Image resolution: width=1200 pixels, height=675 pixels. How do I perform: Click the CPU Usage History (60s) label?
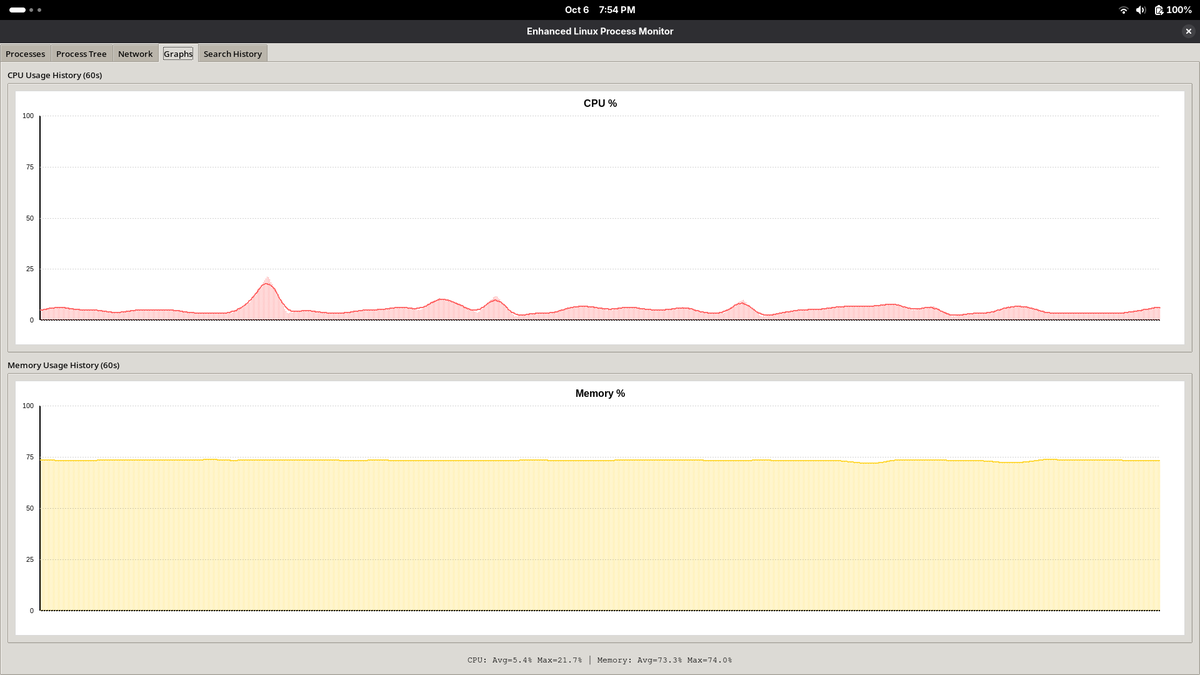[55, 75]
